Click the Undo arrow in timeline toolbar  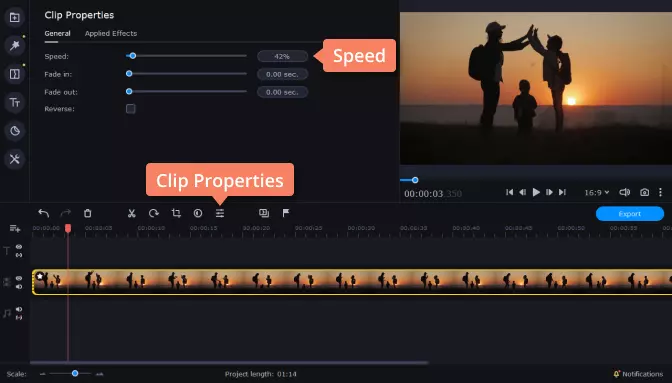click(x=44, y=213)
